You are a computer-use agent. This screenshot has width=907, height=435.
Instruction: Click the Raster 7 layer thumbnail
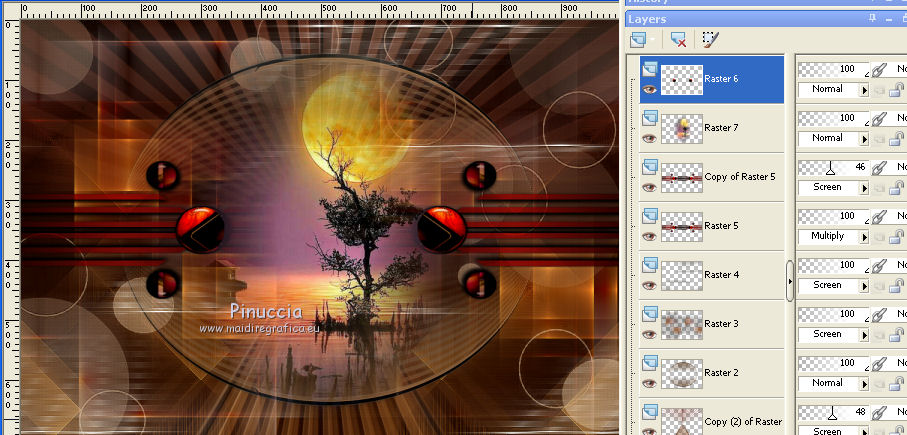coord(681,128)
